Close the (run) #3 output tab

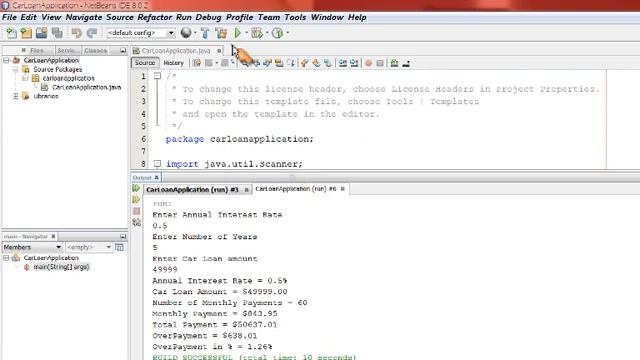click(247, 190)
